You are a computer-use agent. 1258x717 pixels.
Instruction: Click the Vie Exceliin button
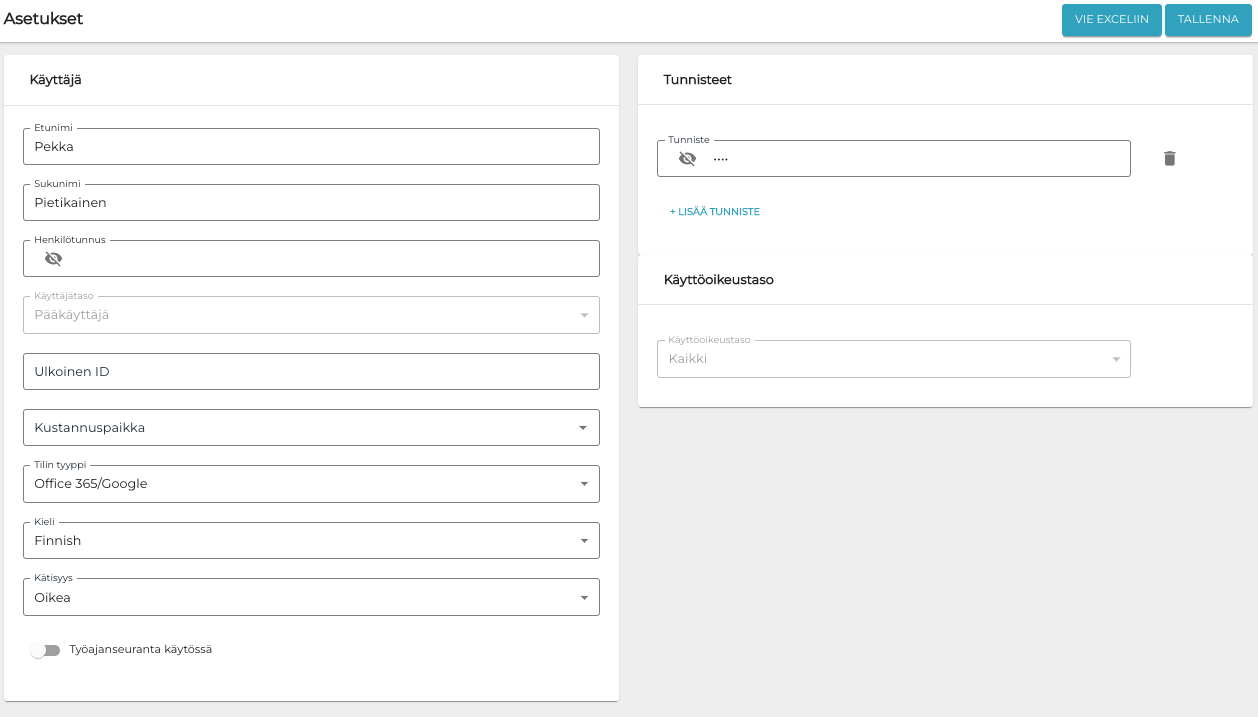pos(1111,20)
